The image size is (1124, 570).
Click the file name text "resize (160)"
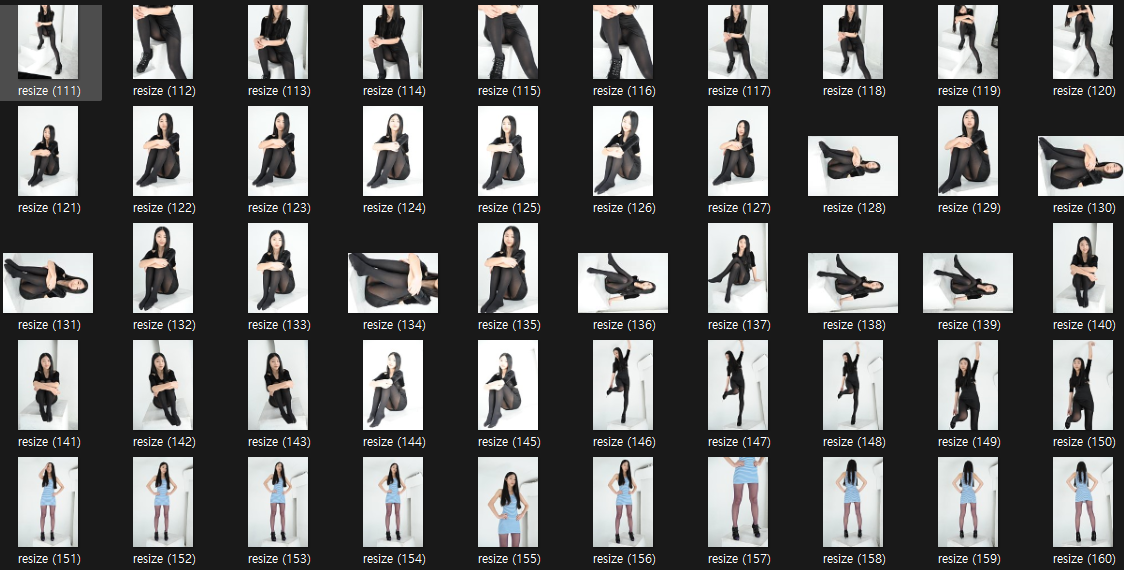1084,559
